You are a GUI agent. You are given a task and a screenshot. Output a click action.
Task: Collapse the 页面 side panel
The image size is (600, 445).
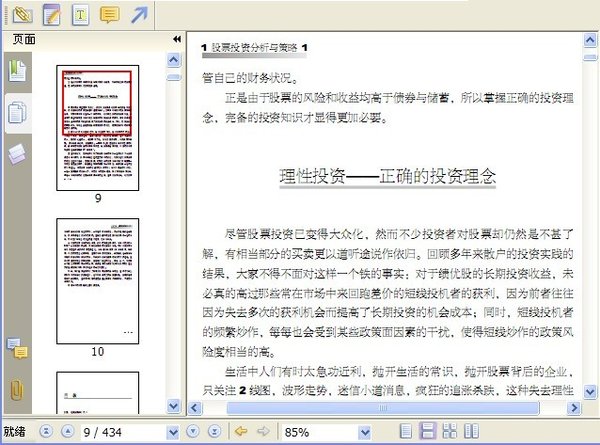point(177,39)
